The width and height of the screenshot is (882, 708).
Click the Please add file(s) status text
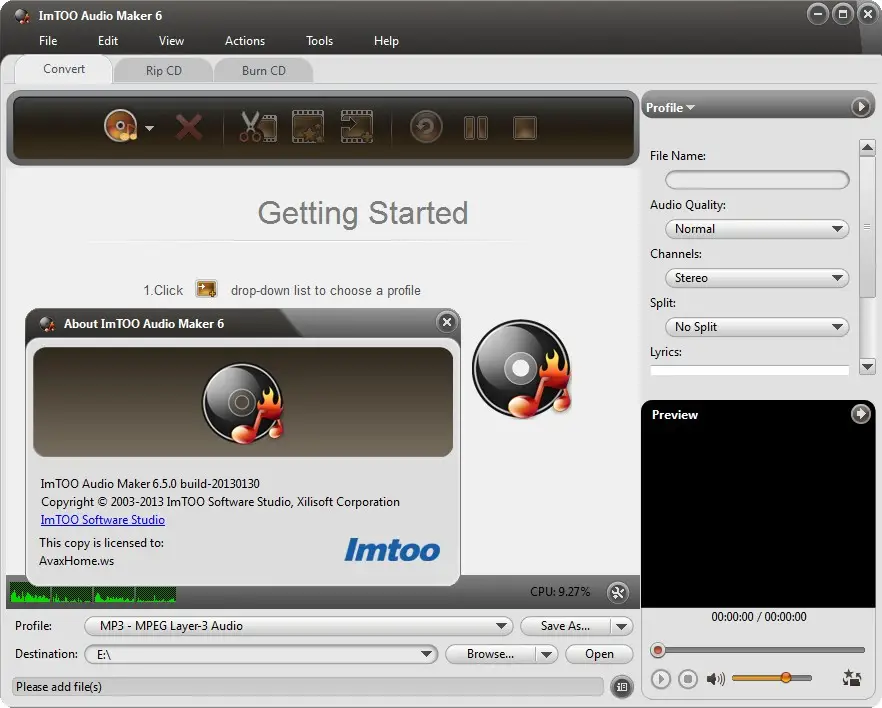point(58,687)
